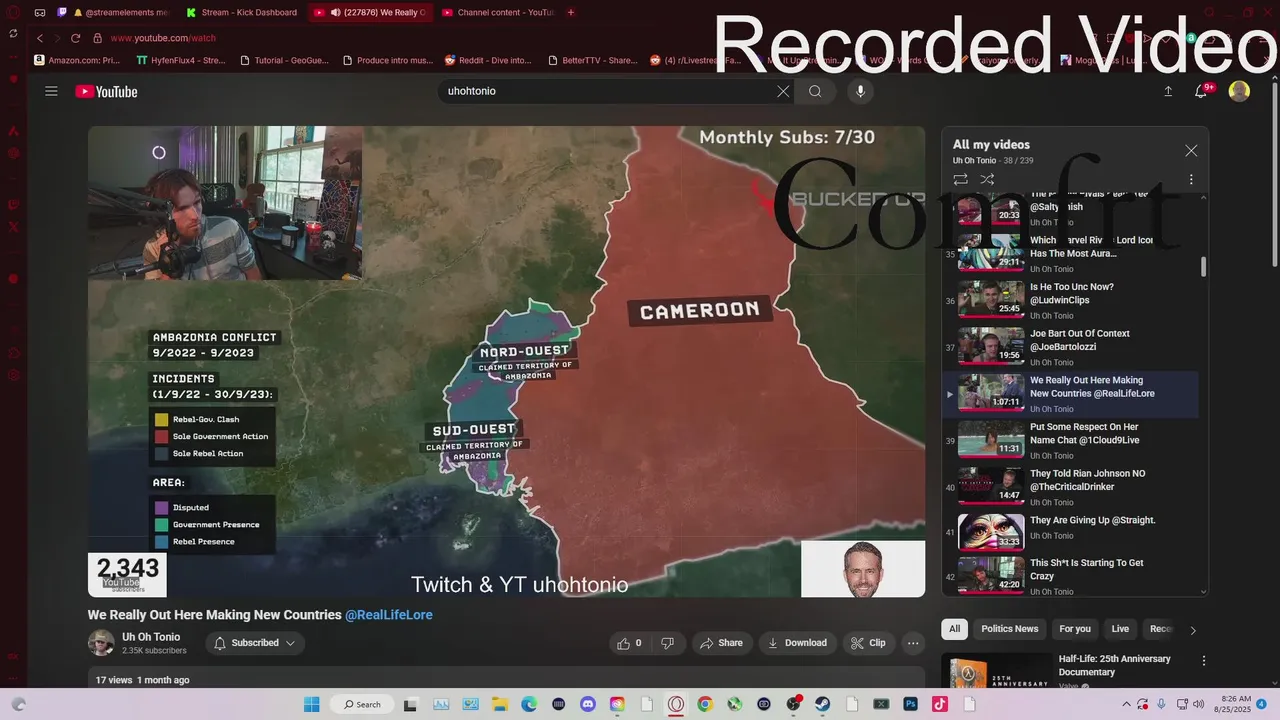Open the Amazon.com bookmark
Screen dimensions: 1280x720
click(77, 60)
